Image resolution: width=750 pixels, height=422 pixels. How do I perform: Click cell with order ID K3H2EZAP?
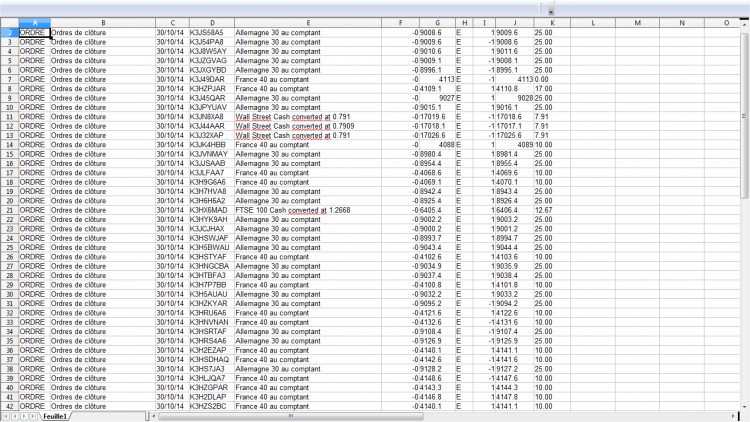[212, 350]
